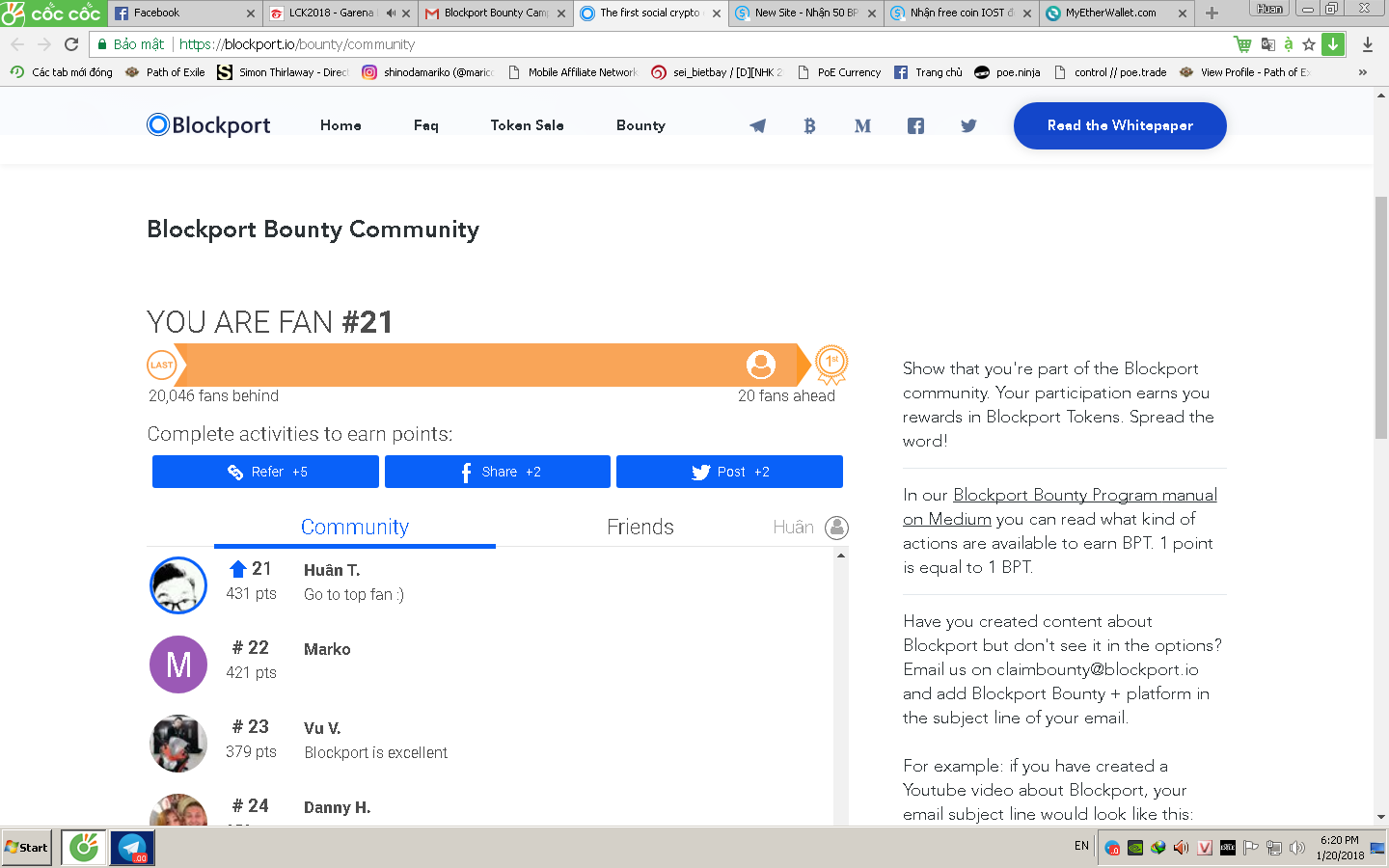Select the Friends tab
This screenshot has width=1389, height=868.
point(640,527)
